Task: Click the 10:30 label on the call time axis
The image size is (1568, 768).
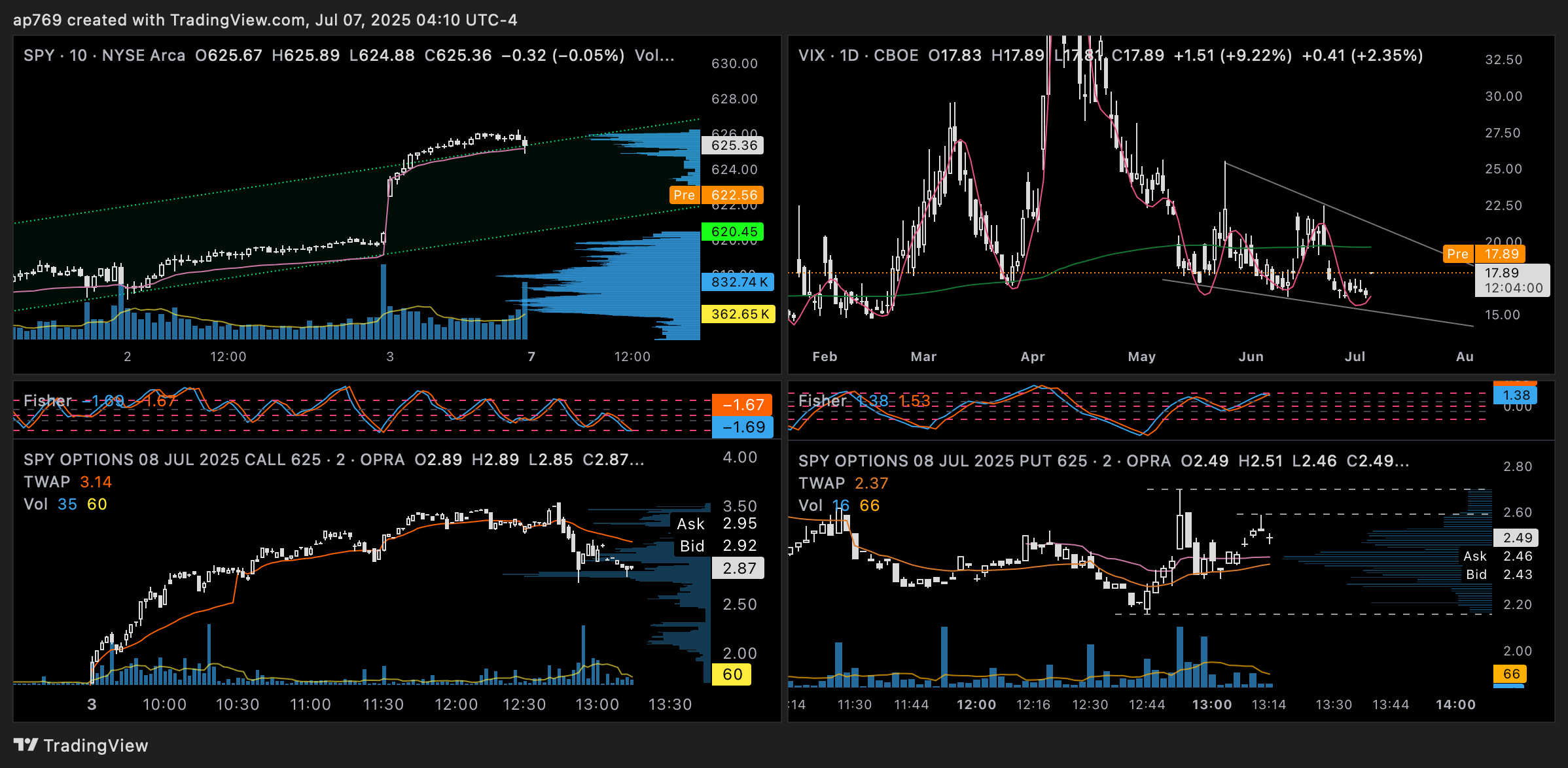Action: pos(238,705)
